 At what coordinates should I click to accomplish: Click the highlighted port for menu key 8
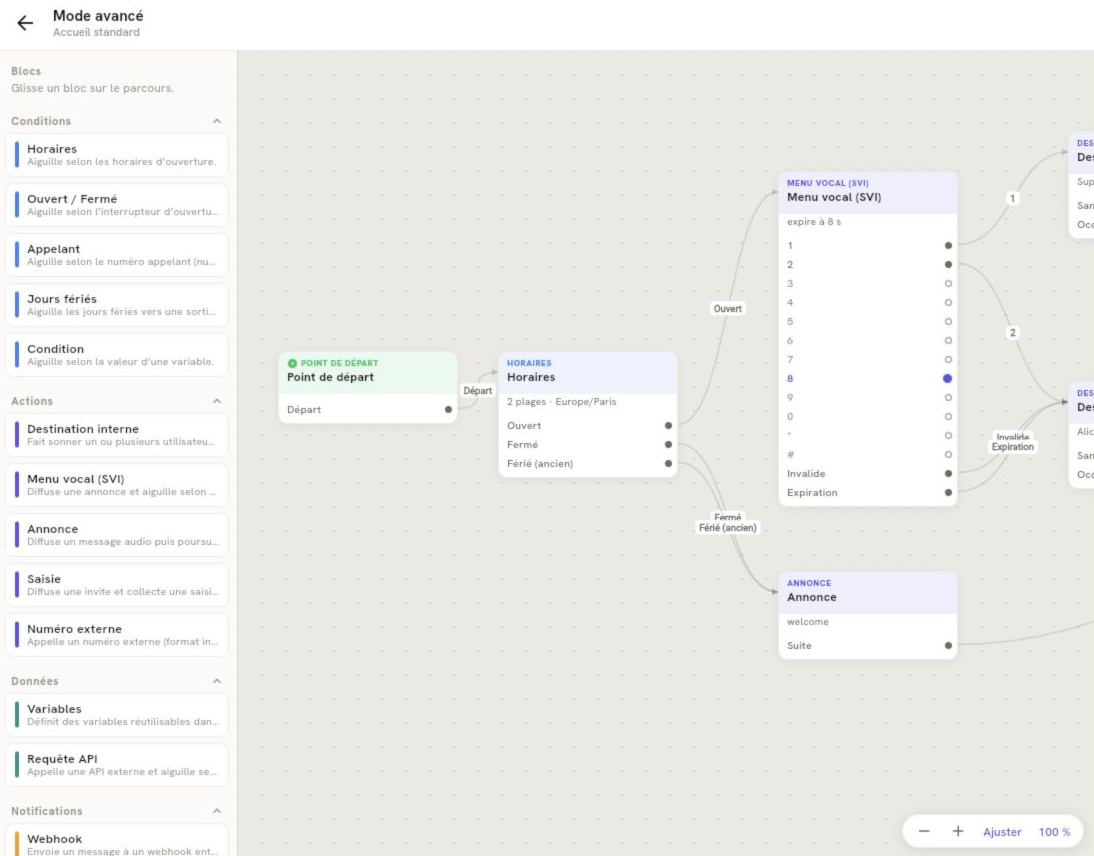click(947, 379)
